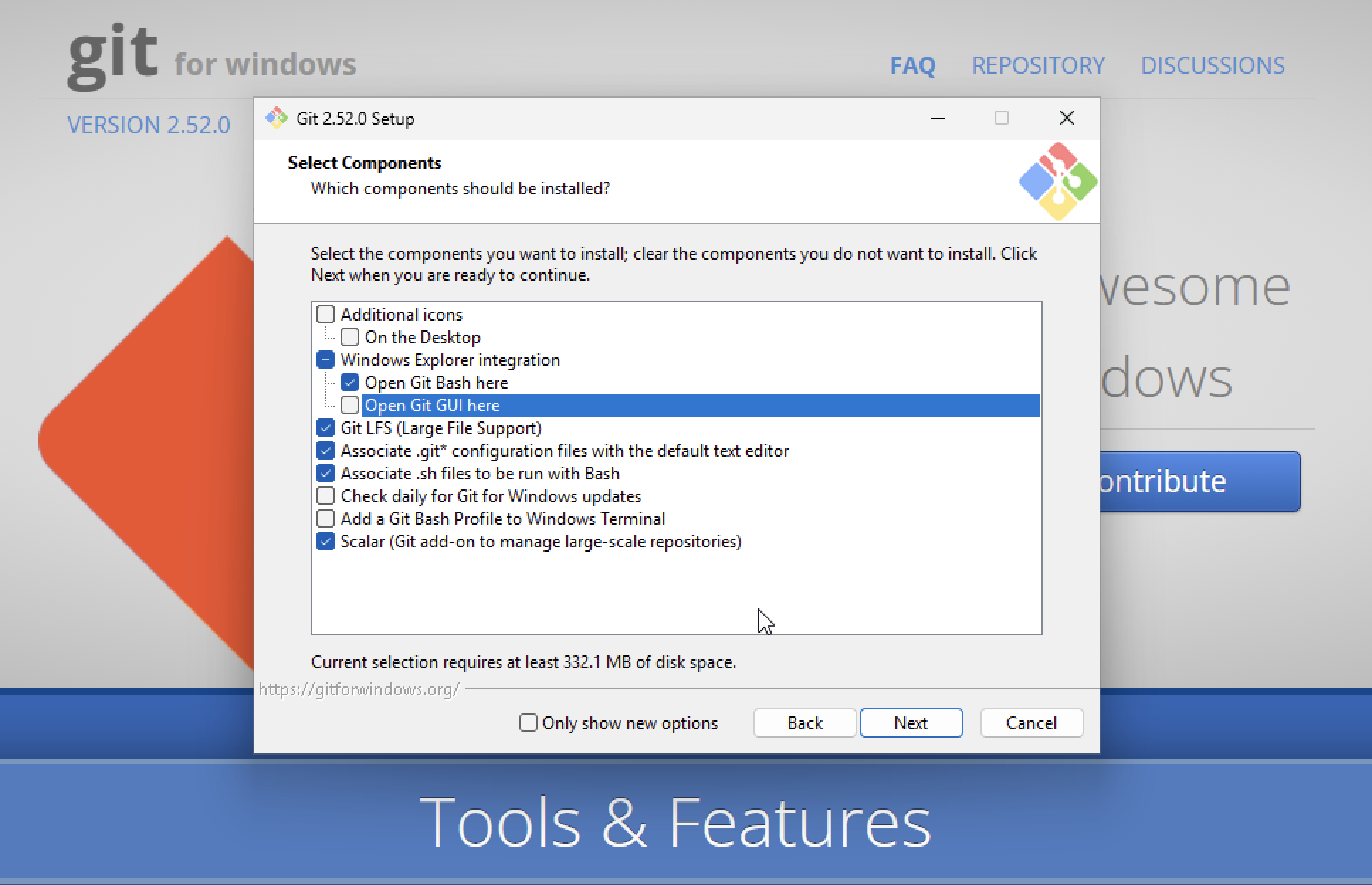Enable Add a Git Bash Profile to Windows Terminal
1372x885 pixels.
tap(326, 518)
